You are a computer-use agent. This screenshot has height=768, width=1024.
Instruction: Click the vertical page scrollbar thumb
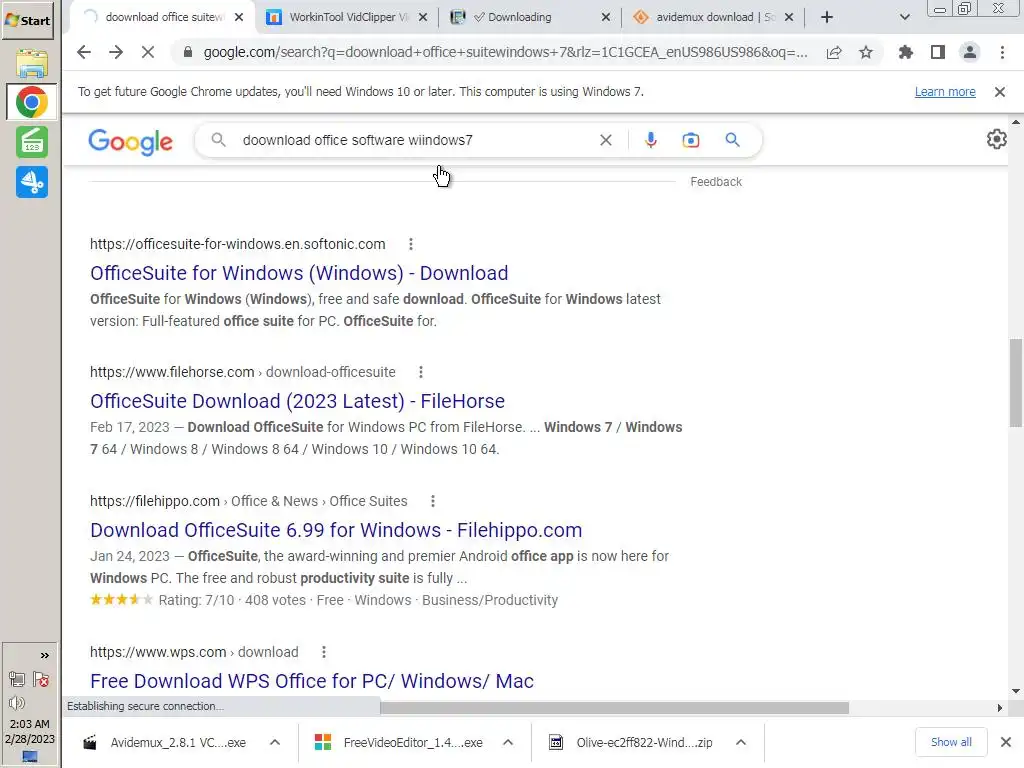[1016, 383]
